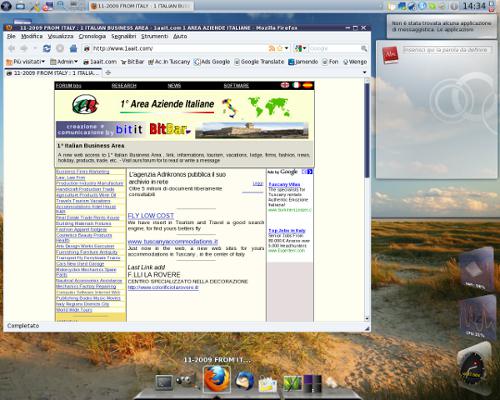Open the Fon bookmark
The image size is (500, 400).
[330, 62]
